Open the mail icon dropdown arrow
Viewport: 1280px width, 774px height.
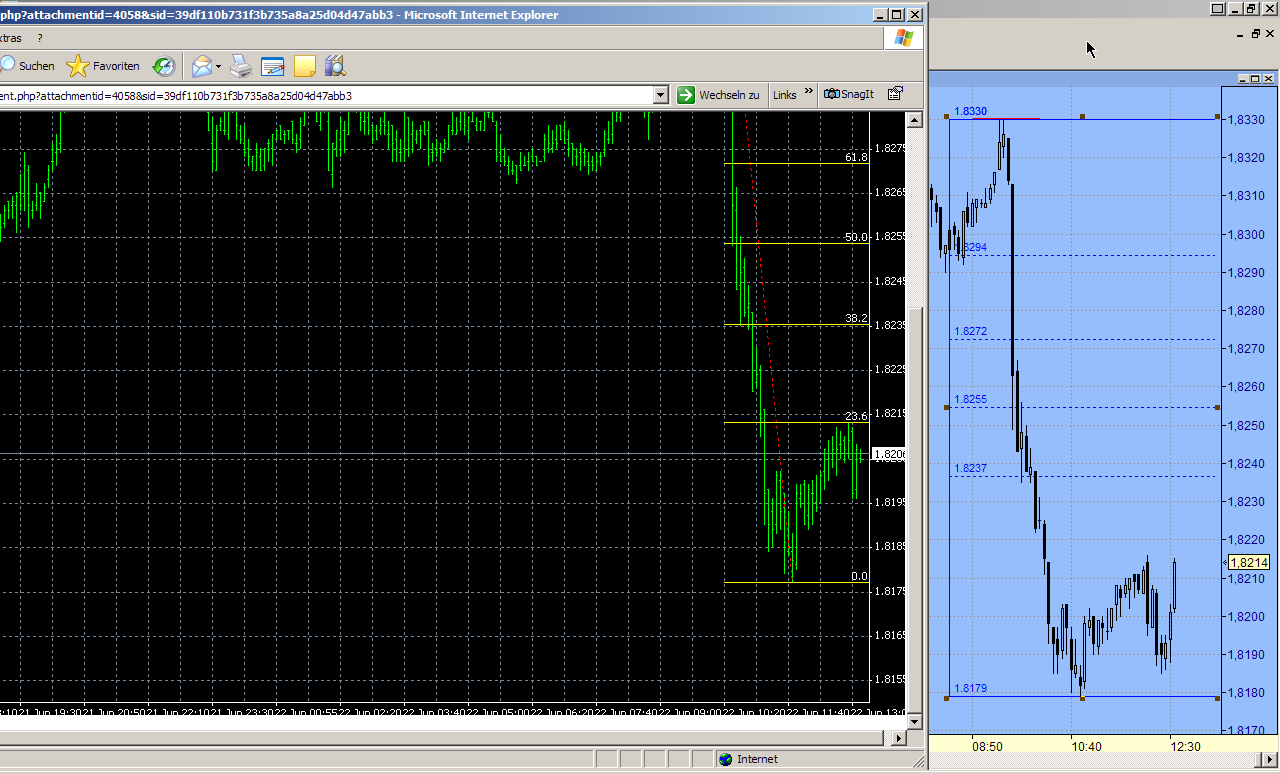pyautogui.click(x=219, y=67)
